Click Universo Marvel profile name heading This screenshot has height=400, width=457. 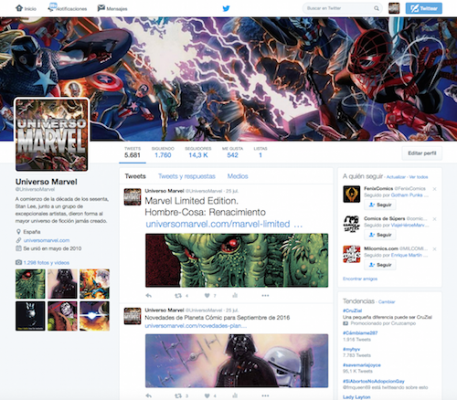tap(46, 182)
